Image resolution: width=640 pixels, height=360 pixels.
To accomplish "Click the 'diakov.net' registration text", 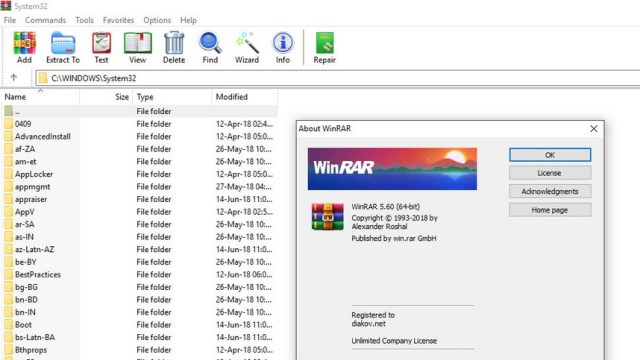I will point(368,324).
